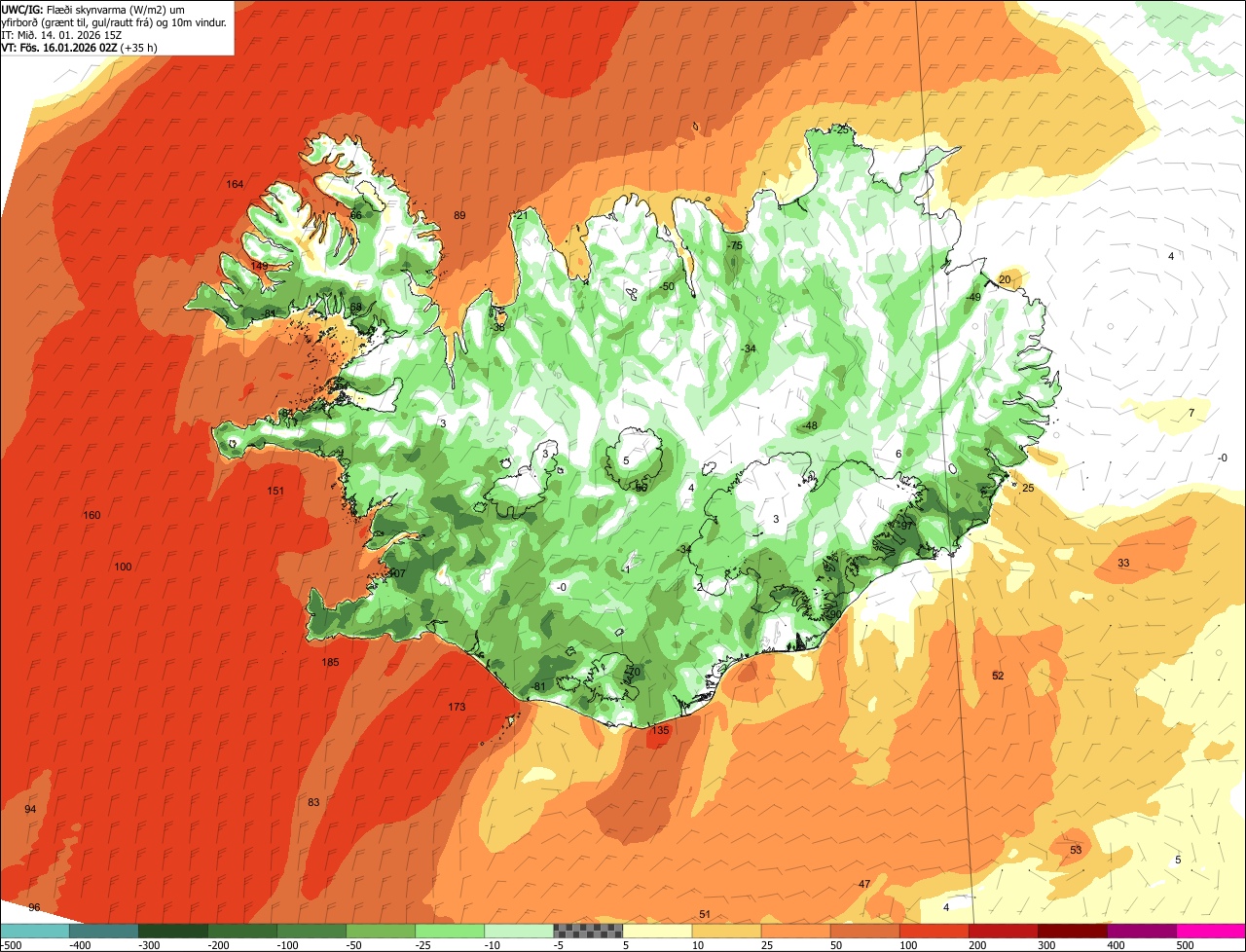Click the map value 151

click(x=275, y=491)
